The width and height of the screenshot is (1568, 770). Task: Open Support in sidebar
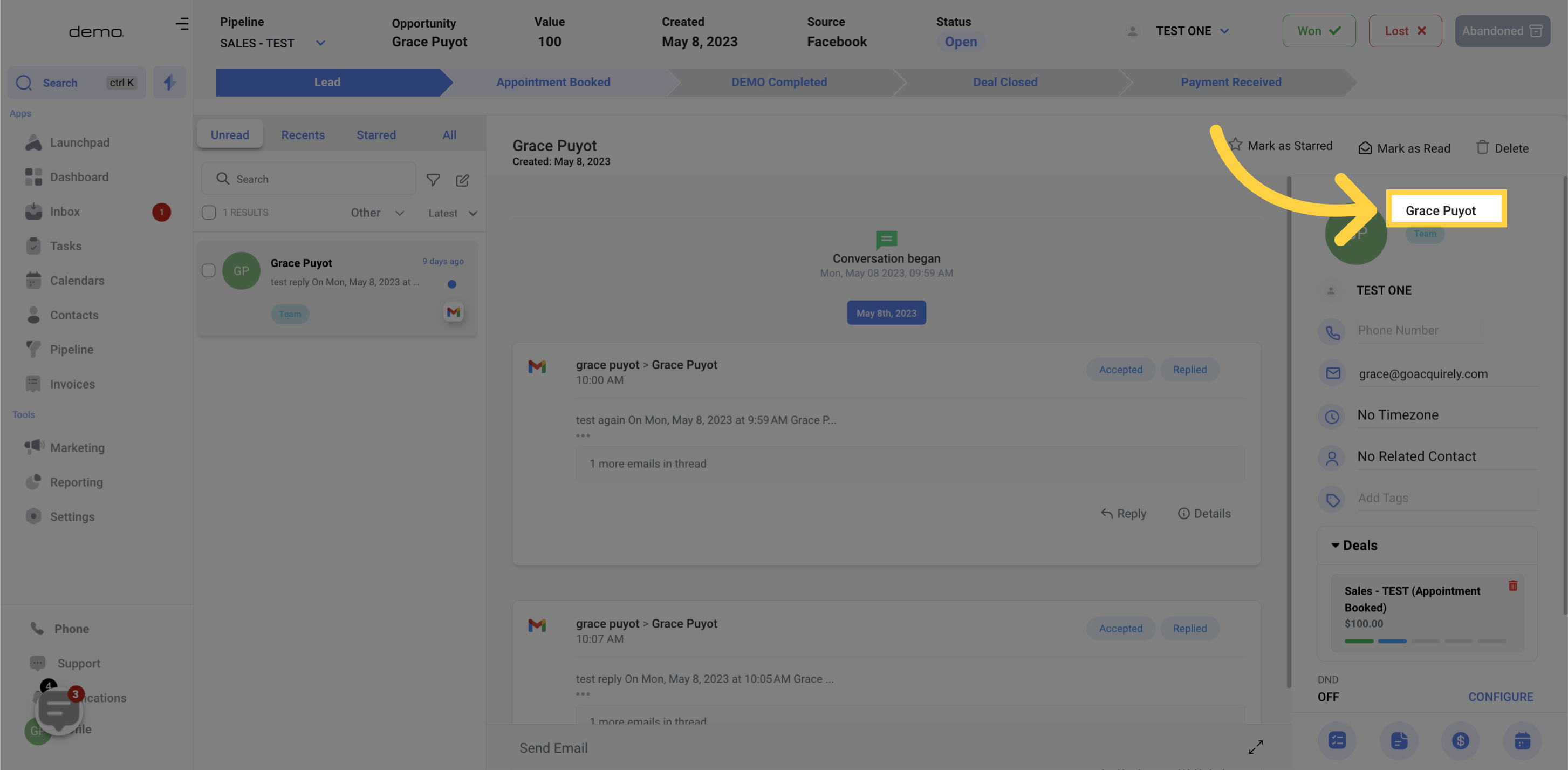[65, 664]
